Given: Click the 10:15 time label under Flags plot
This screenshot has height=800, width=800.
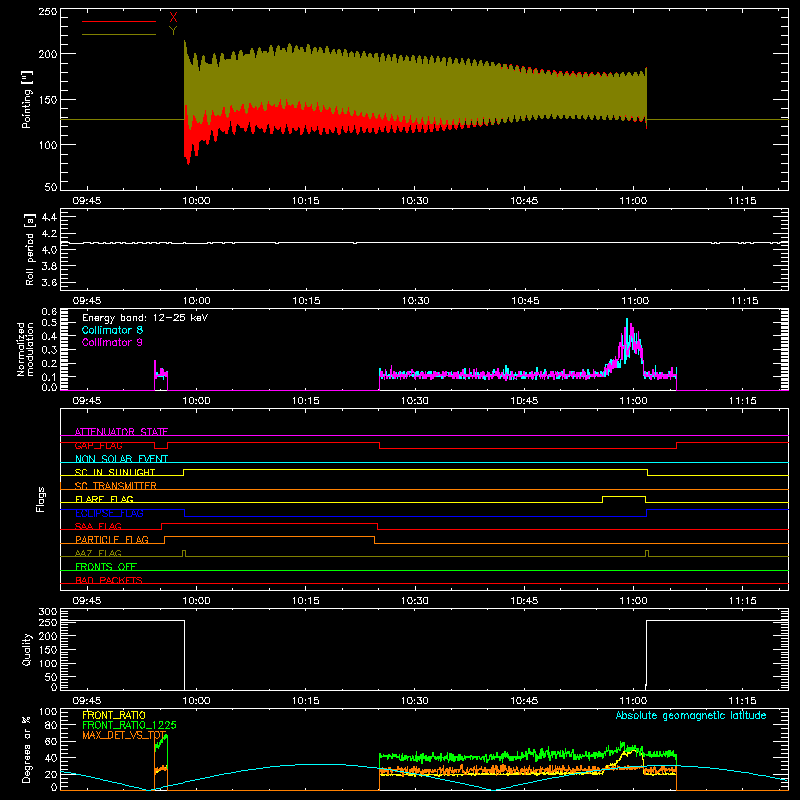Looking at the screenshot, I should point(305,601).
